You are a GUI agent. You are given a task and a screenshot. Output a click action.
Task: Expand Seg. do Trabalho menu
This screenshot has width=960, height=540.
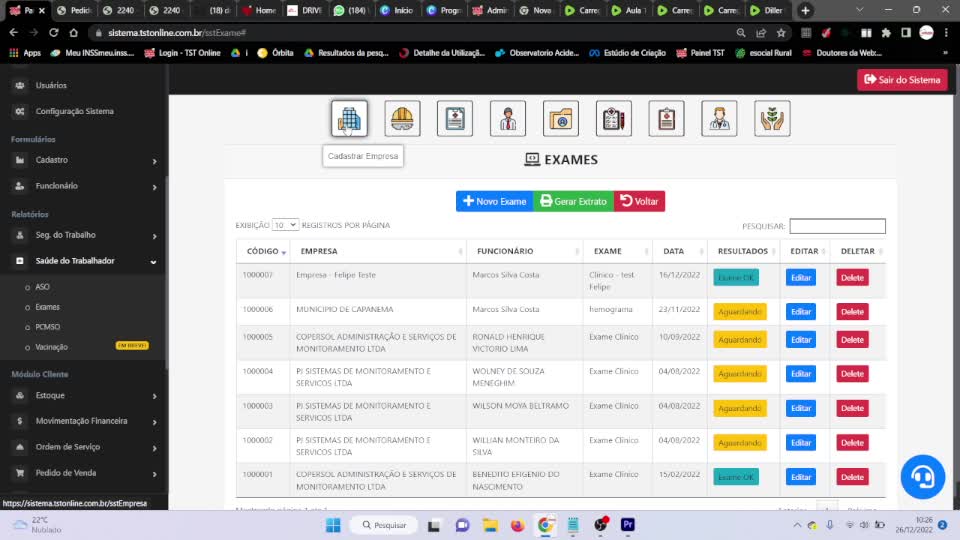83,235
